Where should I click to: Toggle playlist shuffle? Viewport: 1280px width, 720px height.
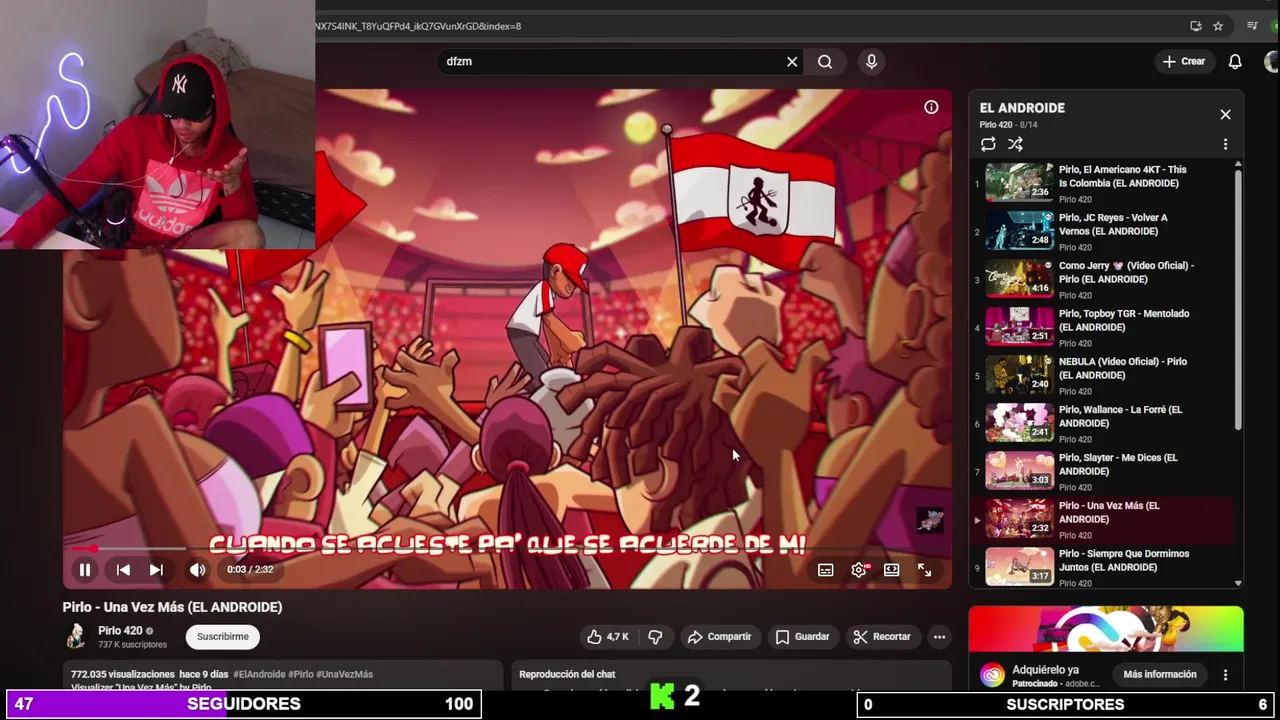pos(1015,145)
